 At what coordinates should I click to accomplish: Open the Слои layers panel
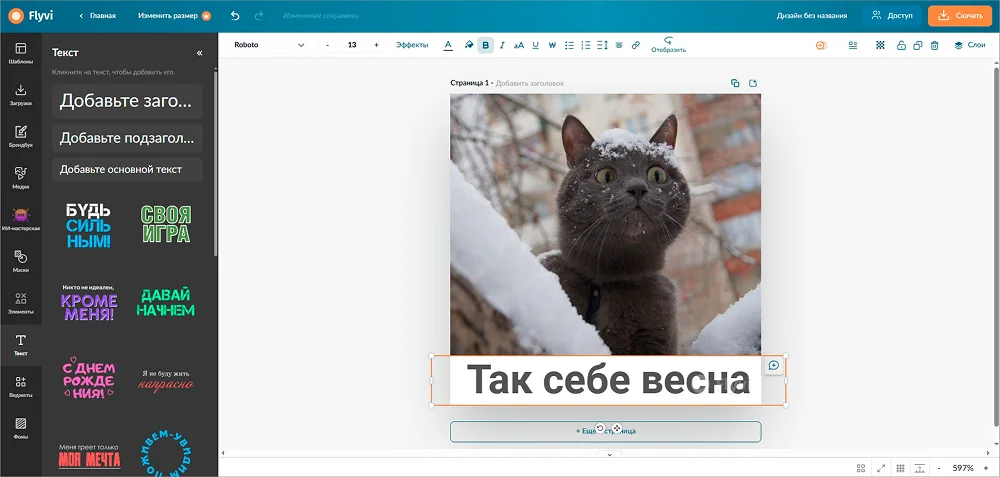969,45
